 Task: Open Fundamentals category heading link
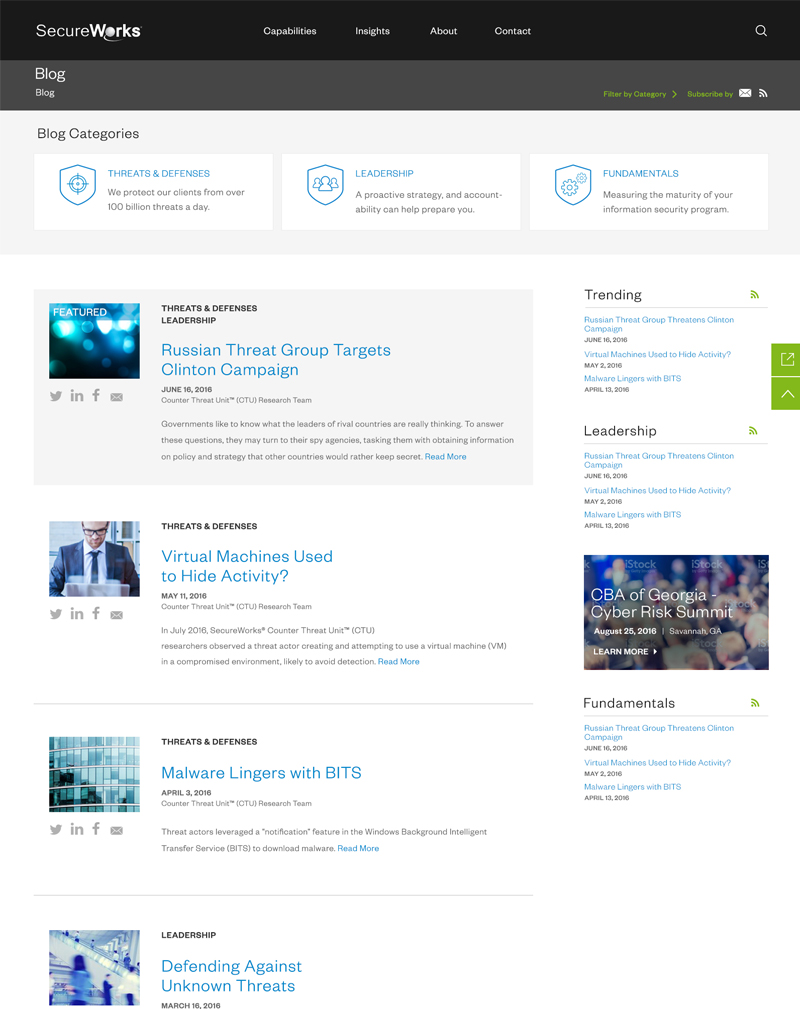(640, 174)
